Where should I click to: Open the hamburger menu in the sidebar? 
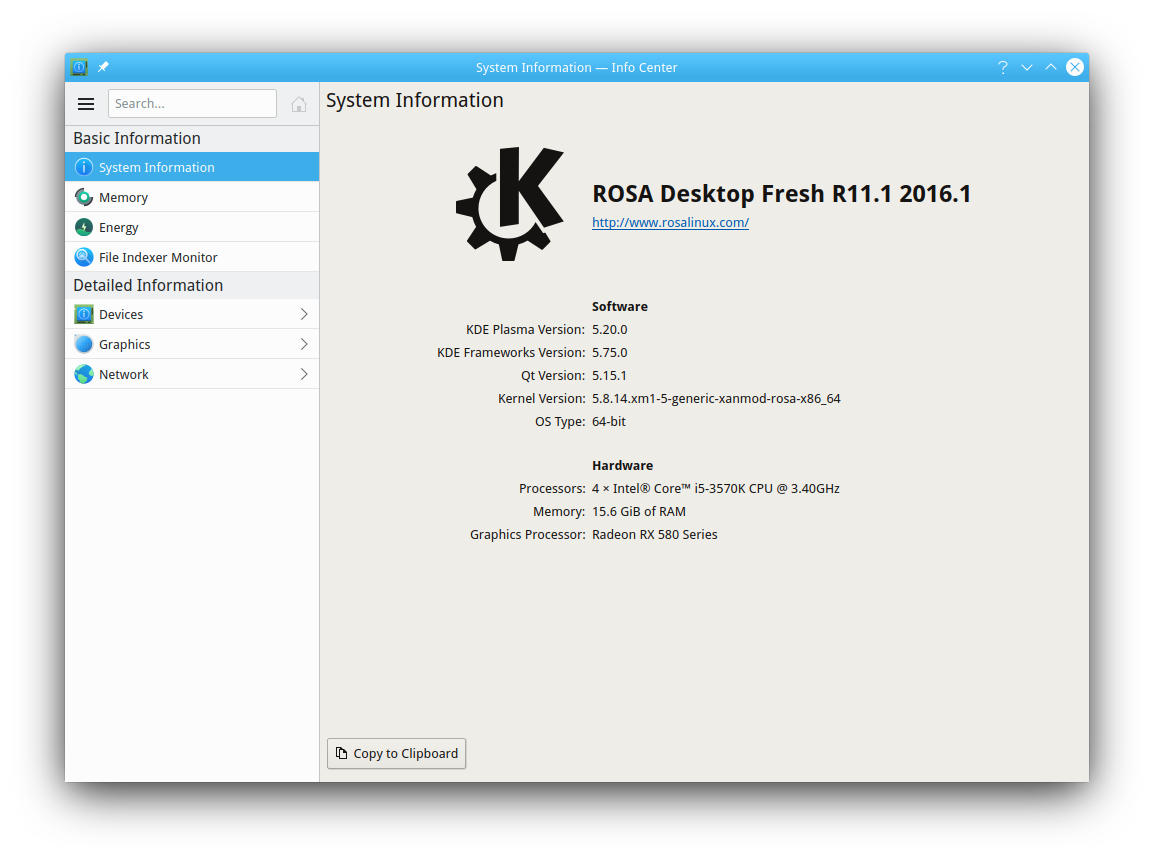(x=85, y=104)
